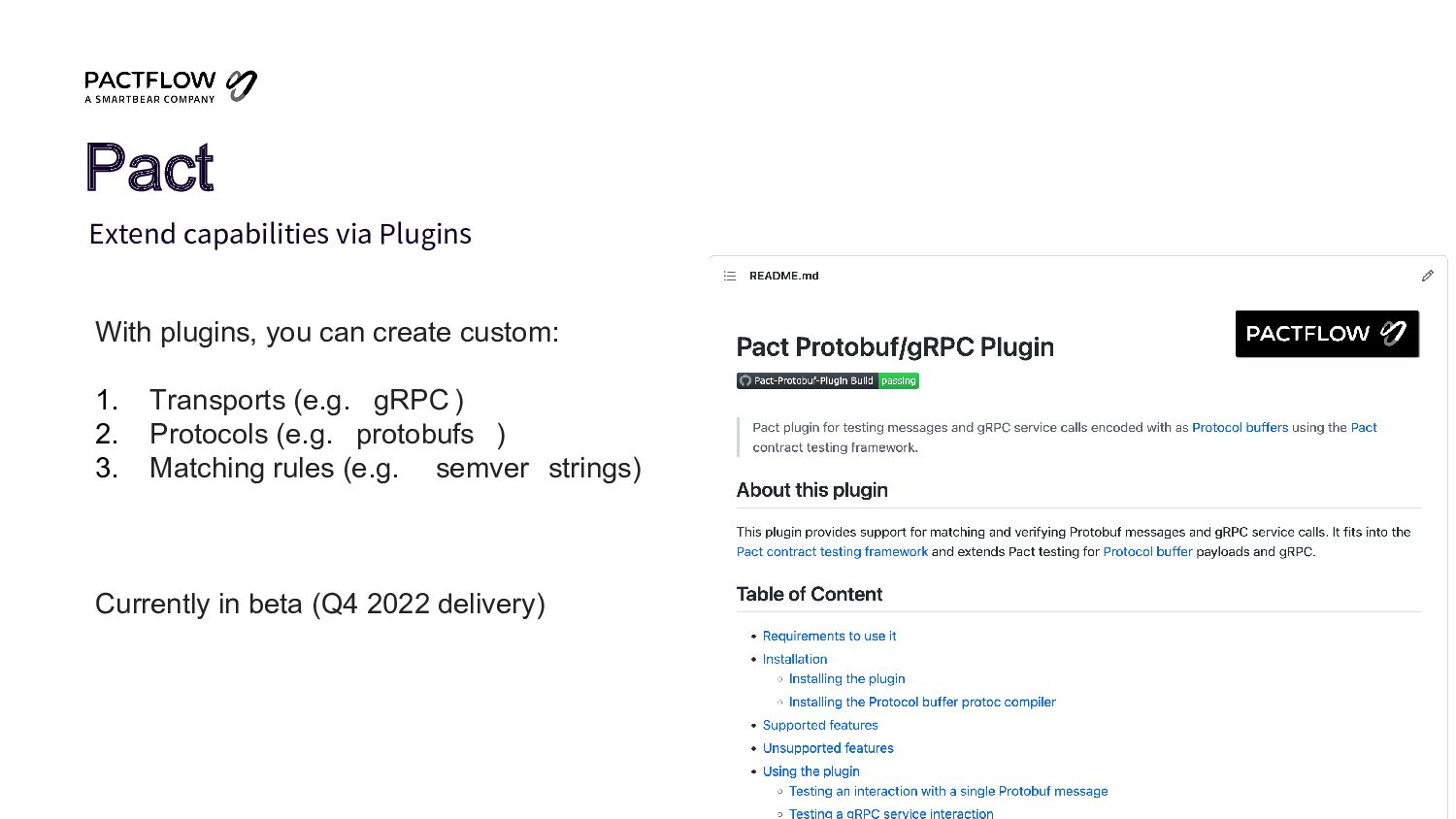Viewport: 1456px width, 819px height.
Task: Click the PactFlow logo at top left
Action: pos(171,86)
